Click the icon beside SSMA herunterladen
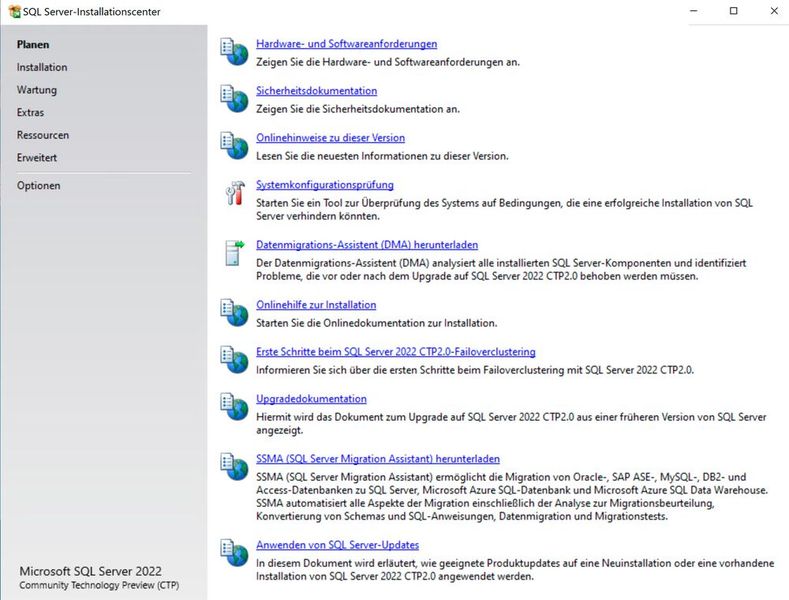 pos(234,467)
